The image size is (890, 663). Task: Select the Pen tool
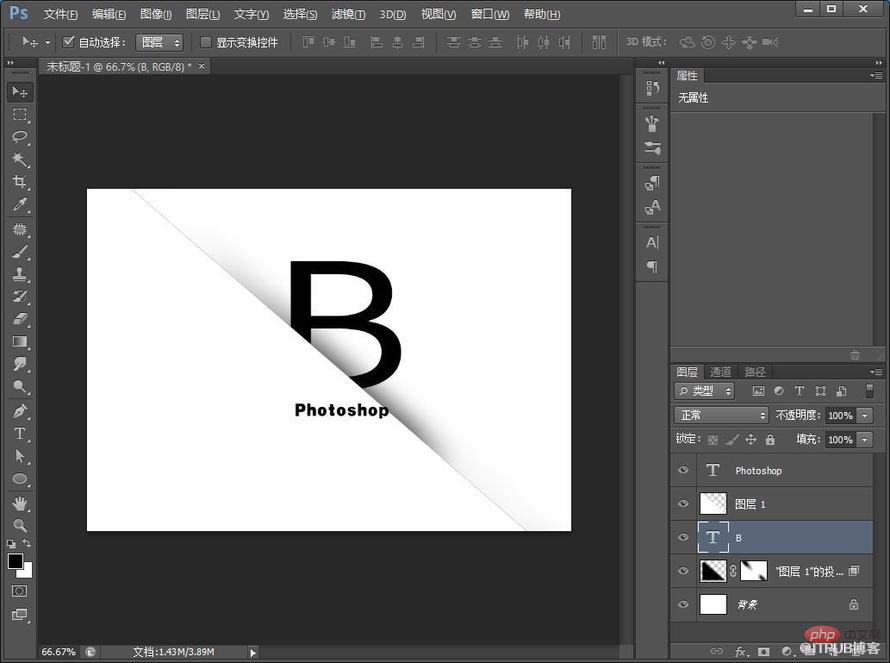click(19, 411)
